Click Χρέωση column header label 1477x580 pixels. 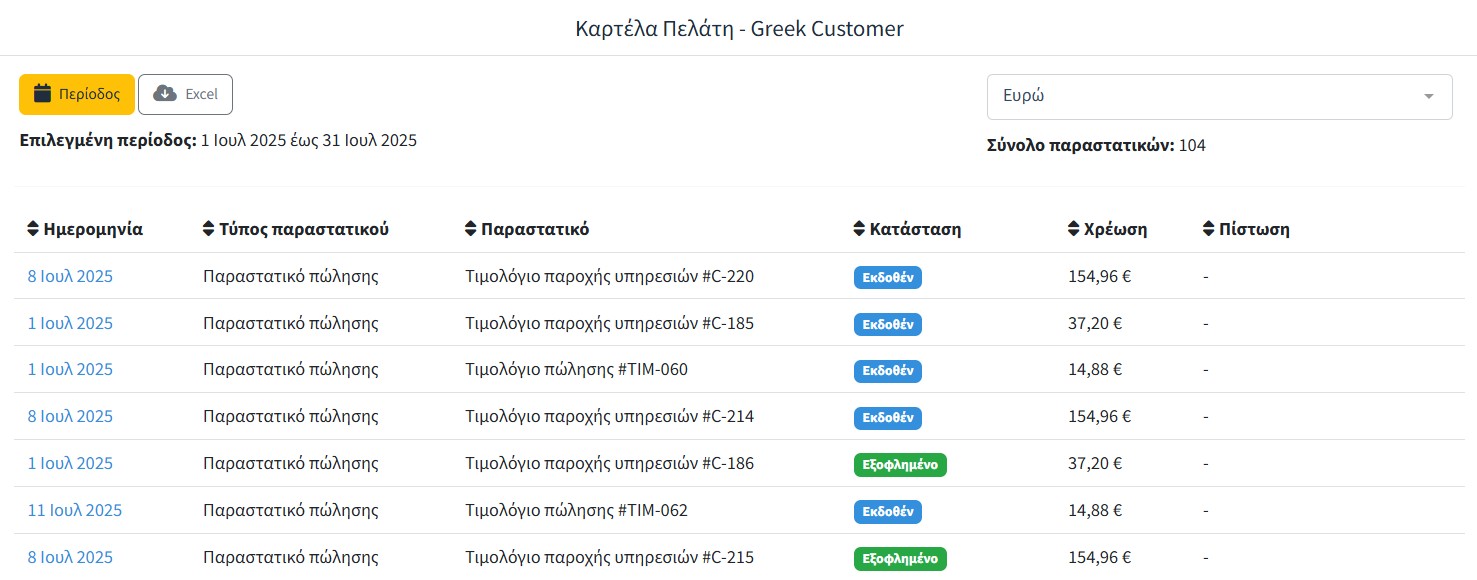point(1115,229)
